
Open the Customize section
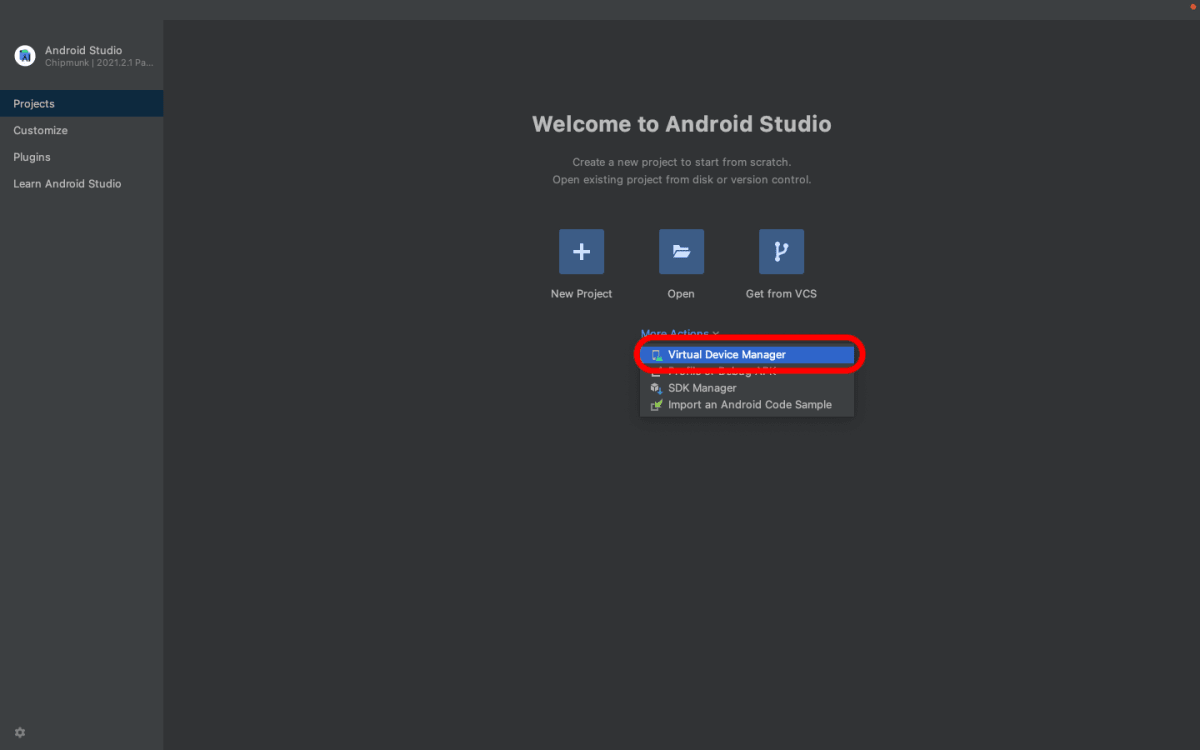click(81, 130)
